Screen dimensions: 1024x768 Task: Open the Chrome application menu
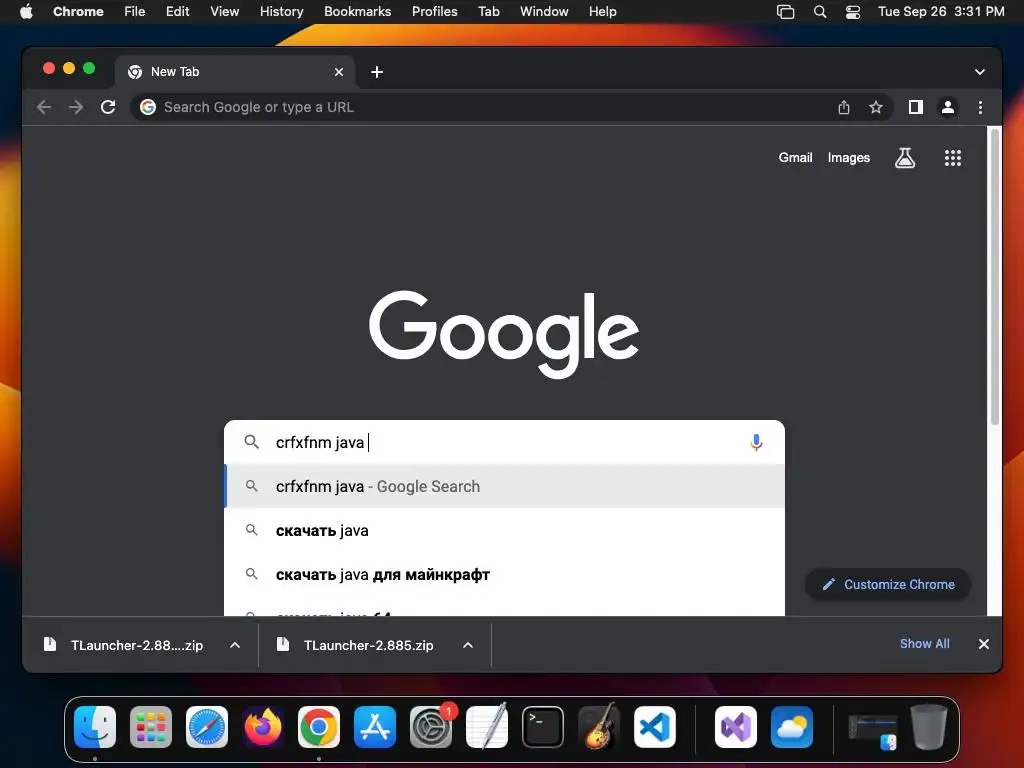point(78,12)
